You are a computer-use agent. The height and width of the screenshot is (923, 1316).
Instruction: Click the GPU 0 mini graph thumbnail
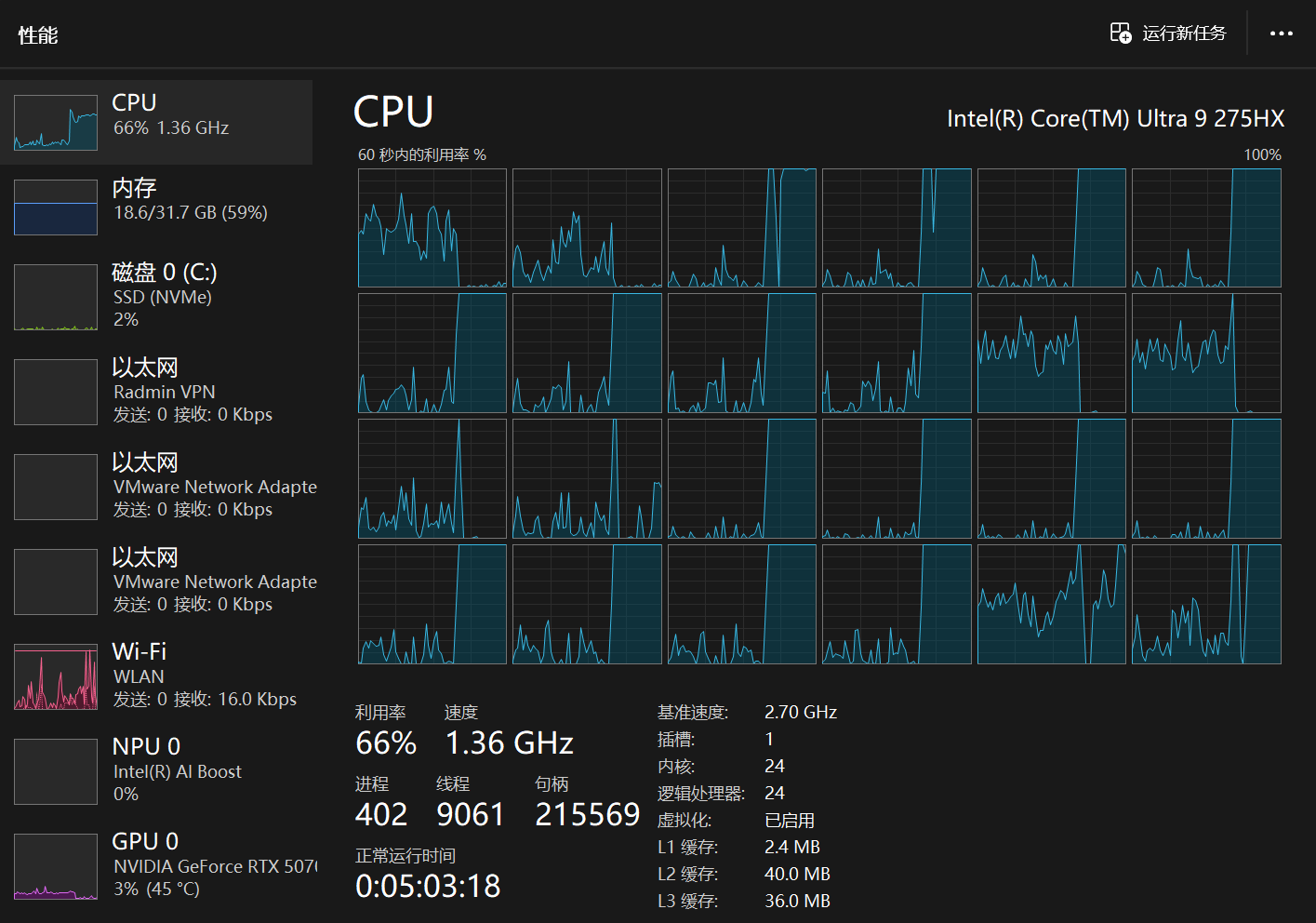click(x=56, y=867)
